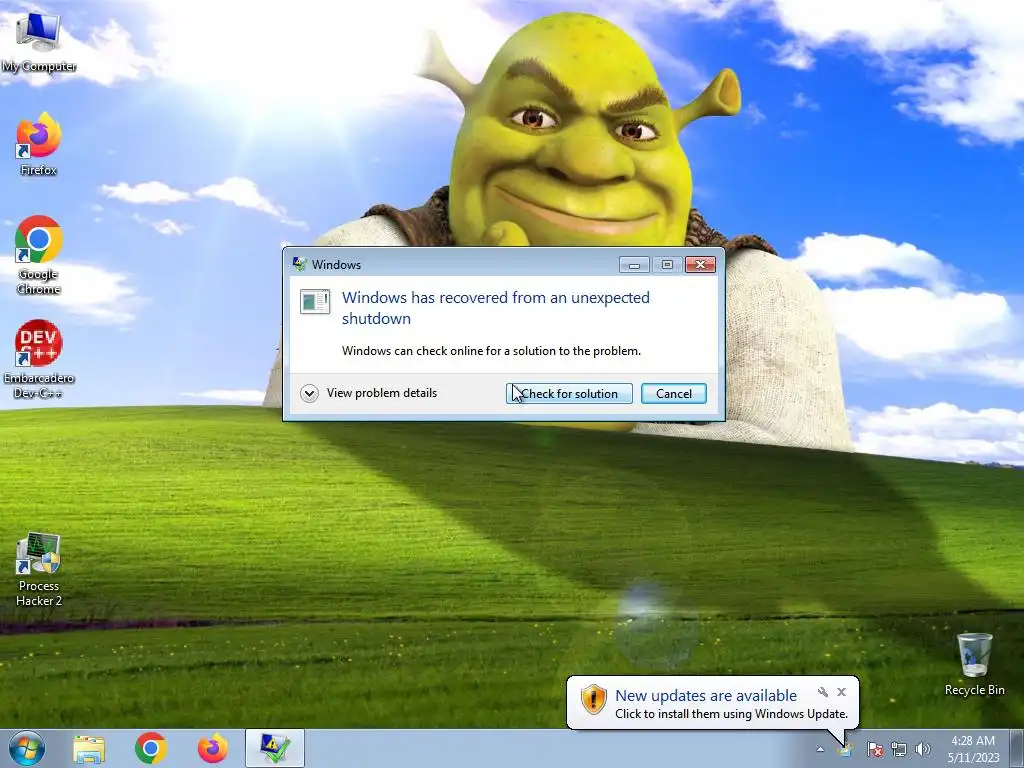The image size is (1024, 768).
Task: Open the Action Center flag icon
Action: (x=874, y=749)
